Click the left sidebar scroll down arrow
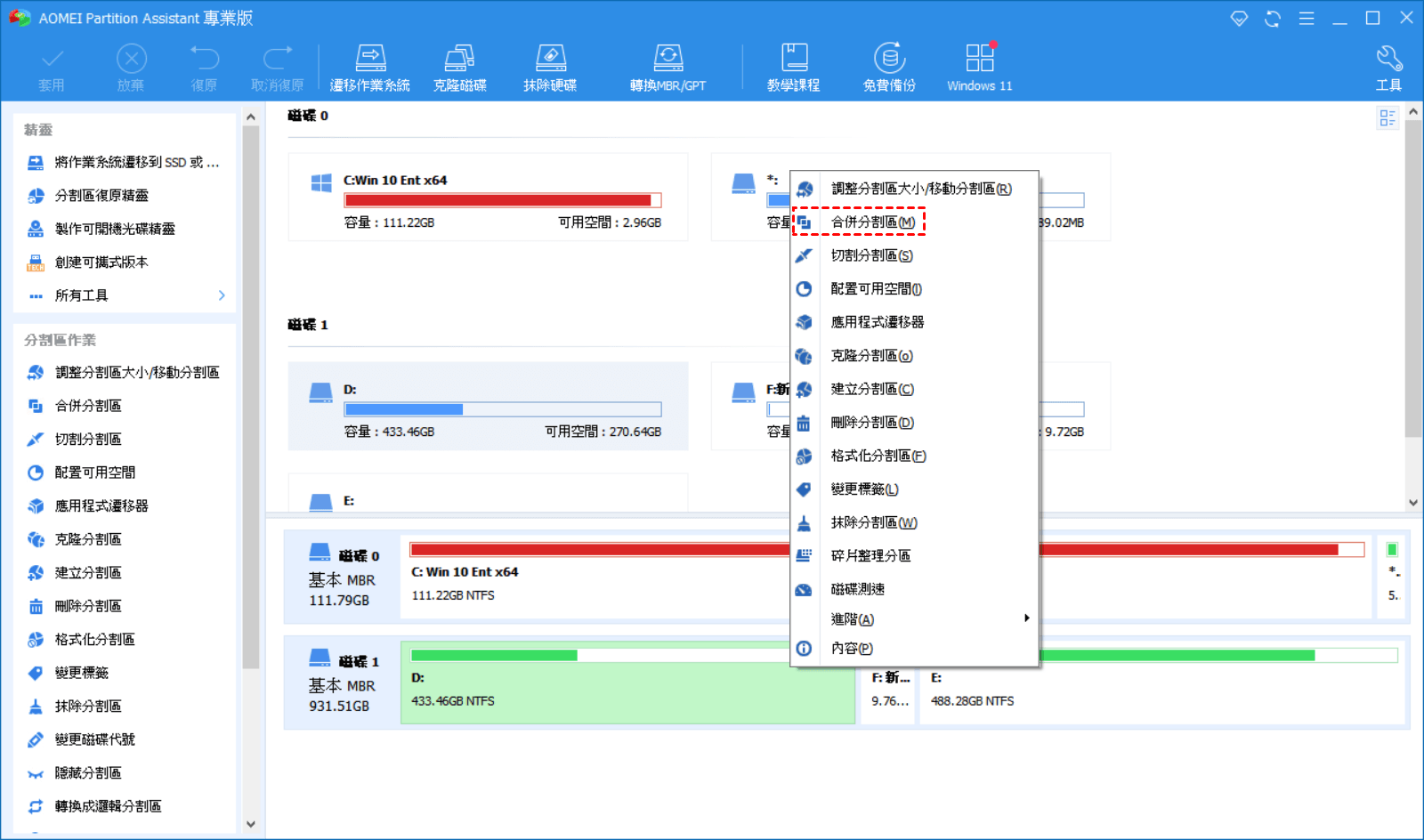The image size is (1424, 840). pos(251,824)
